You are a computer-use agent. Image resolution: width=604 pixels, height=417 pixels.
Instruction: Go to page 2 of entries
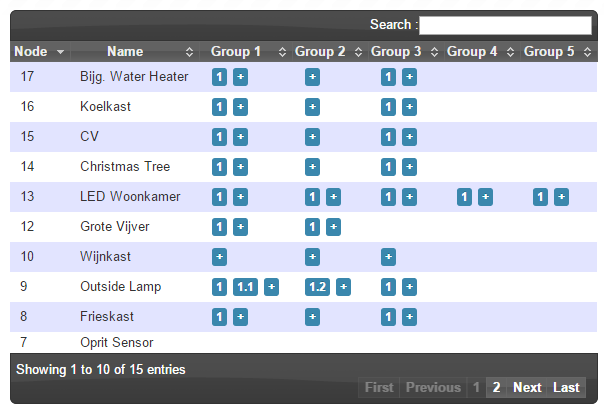496,388
